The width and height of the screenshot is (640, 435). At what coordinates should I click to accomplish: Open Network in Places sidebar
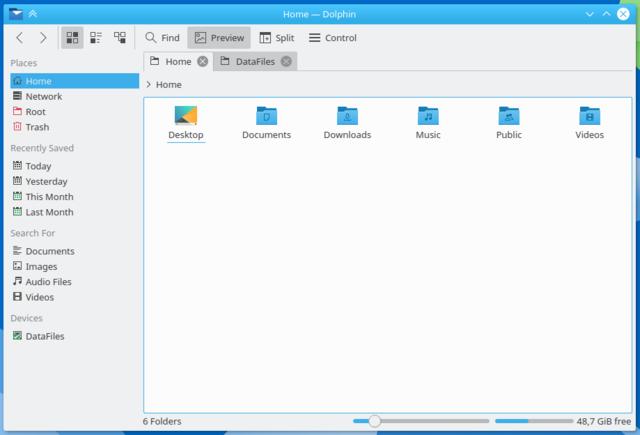(75, 96)
